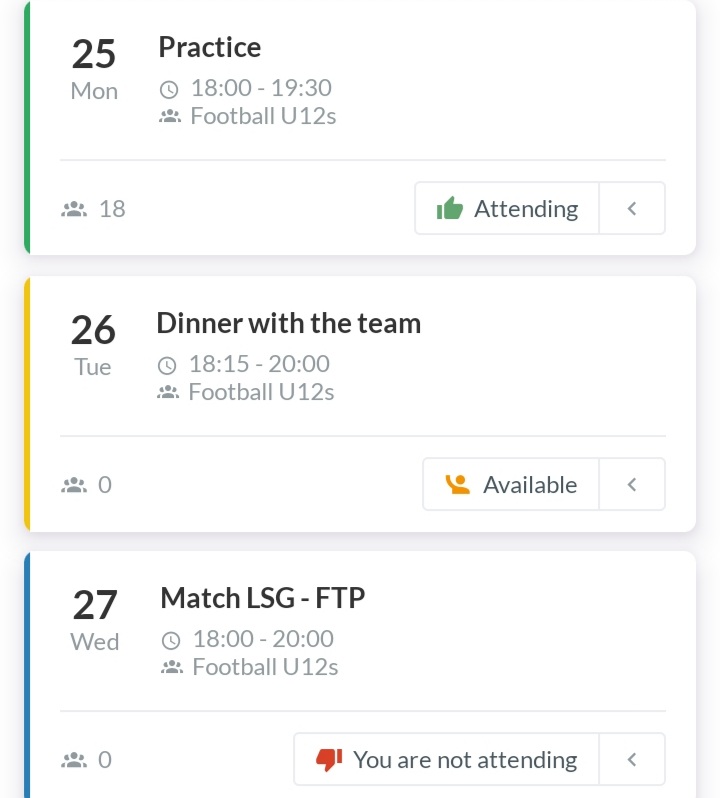Click team icon beside Football U12s in Match card
Screen dimensions: 720x798
click(172, 667)
